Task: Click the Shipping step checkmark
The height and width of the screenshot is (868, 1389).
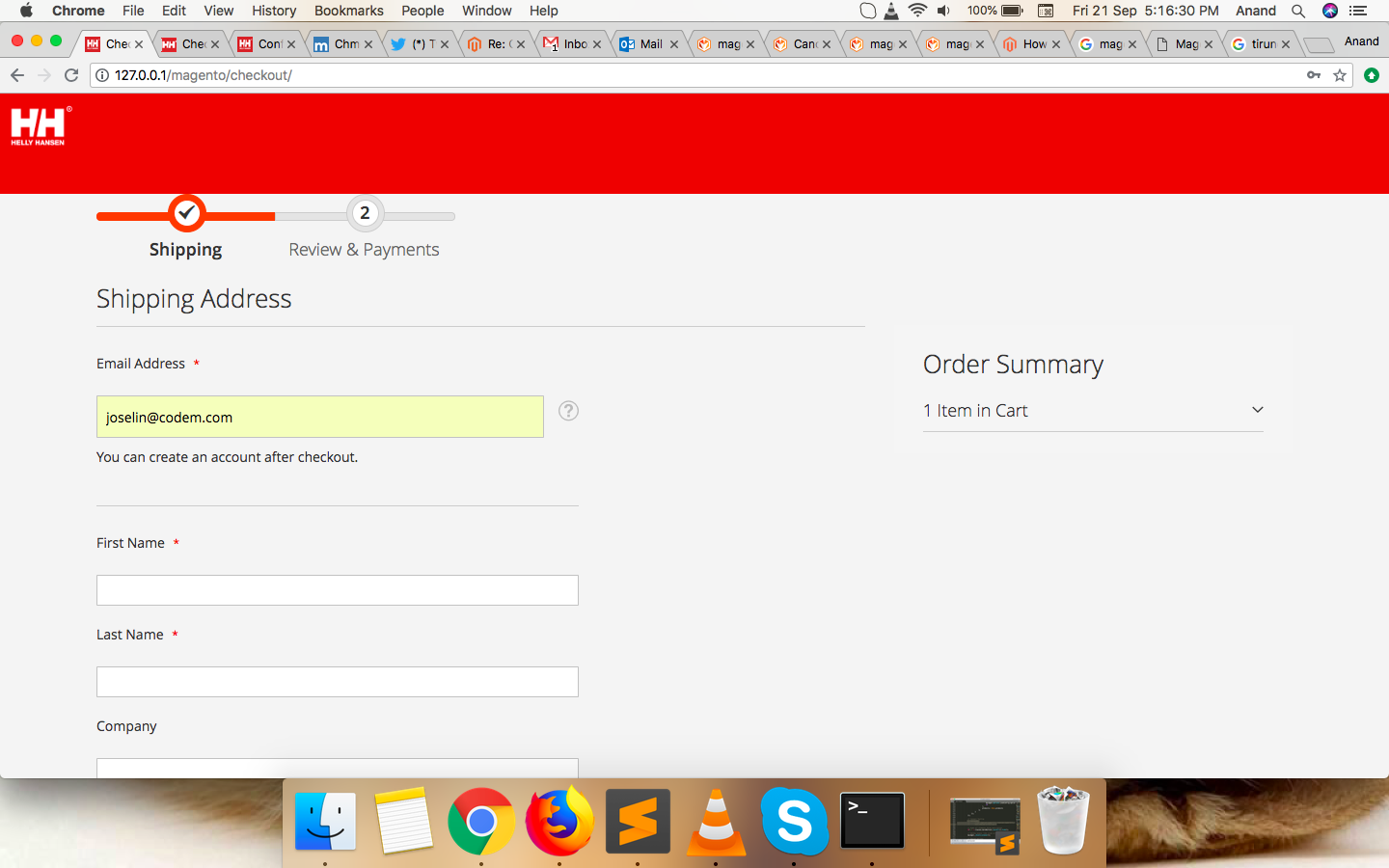Action: (186, 213)
